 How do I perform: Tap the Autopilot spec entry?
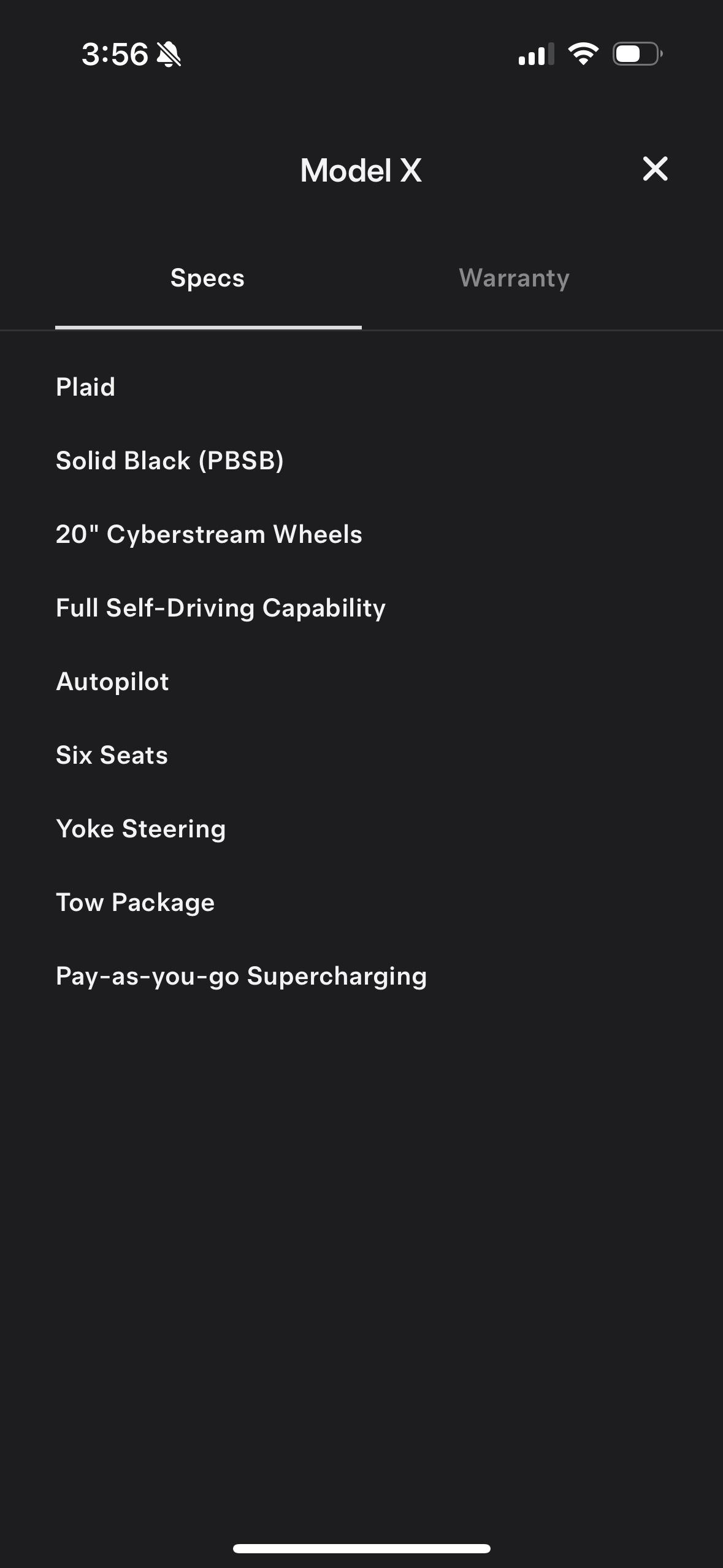click(x=112, y=682)
